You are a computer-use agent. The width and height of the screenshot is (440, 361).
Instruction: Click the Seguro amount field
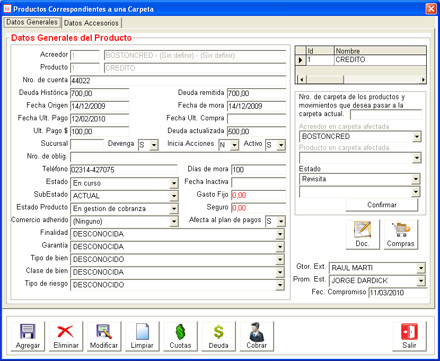point(259,208)
